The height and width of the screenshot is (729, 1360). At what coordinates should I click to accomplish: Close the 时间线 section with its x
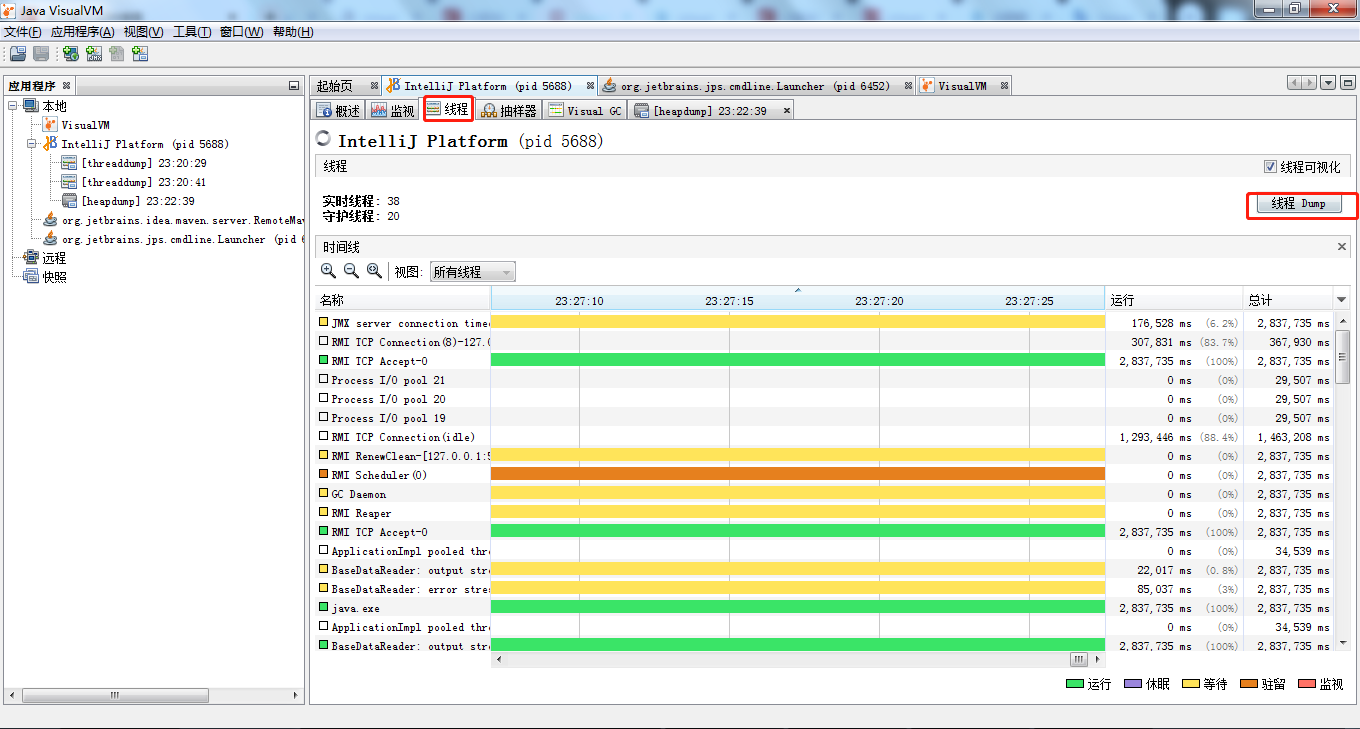coord(1342,246)
